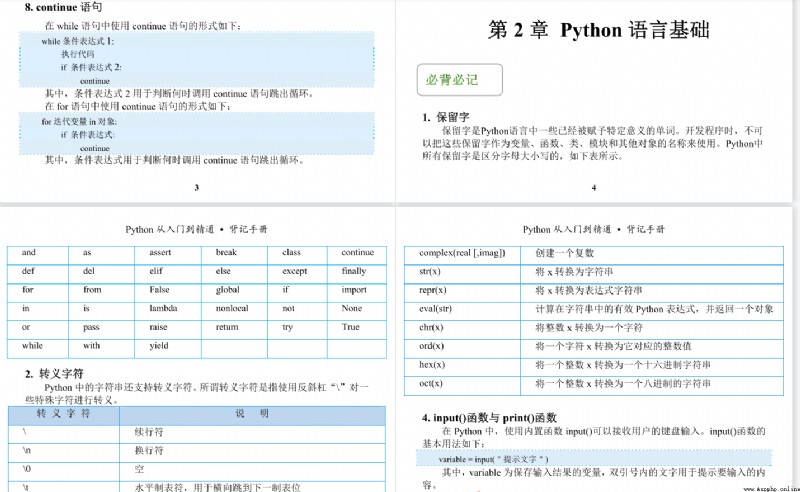Click the 'del' keyword table cell

click(x=102, y=275)
